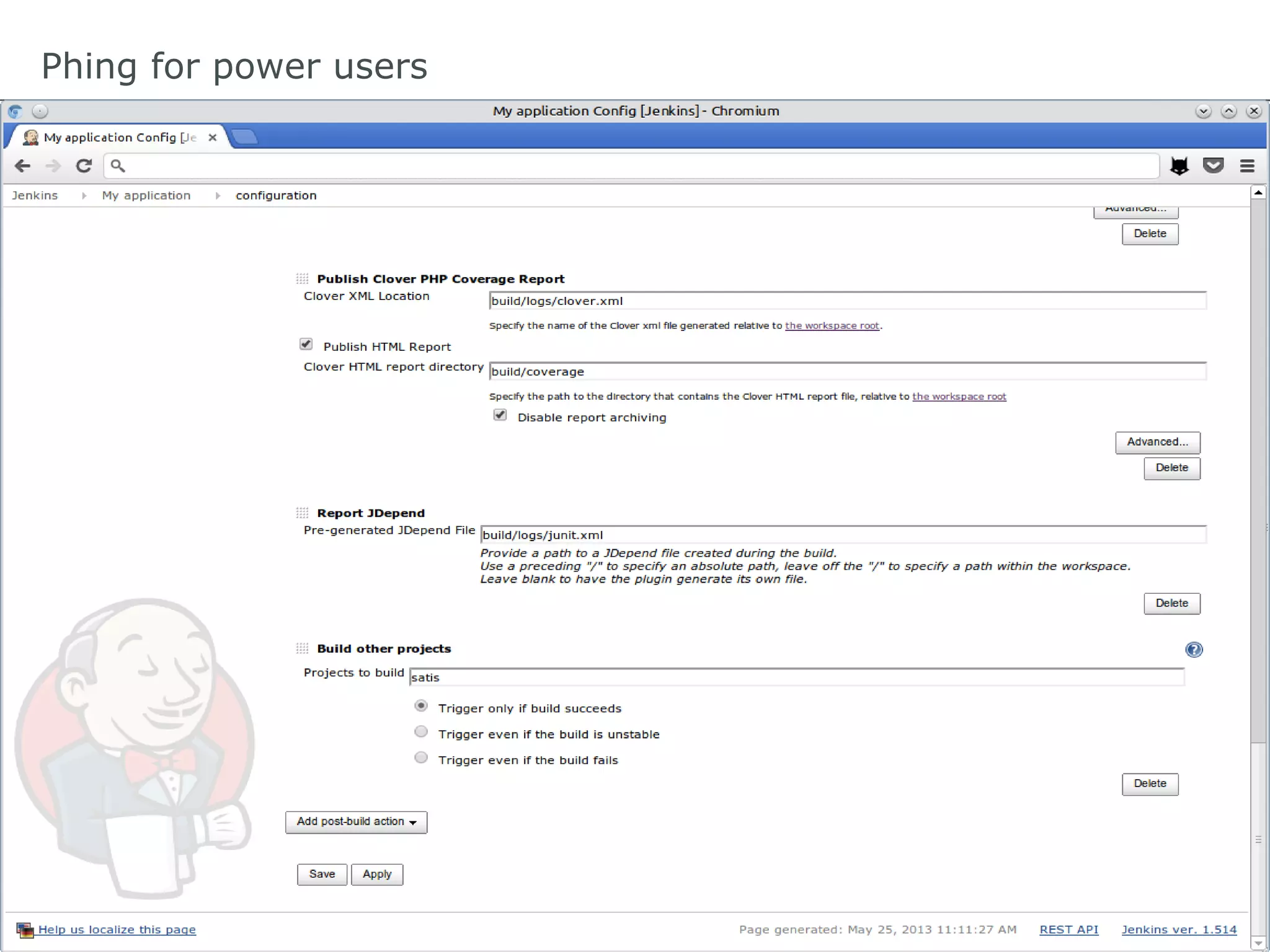Click the browser address bar
Viewport: 1270px width, 952px height.
631,165
